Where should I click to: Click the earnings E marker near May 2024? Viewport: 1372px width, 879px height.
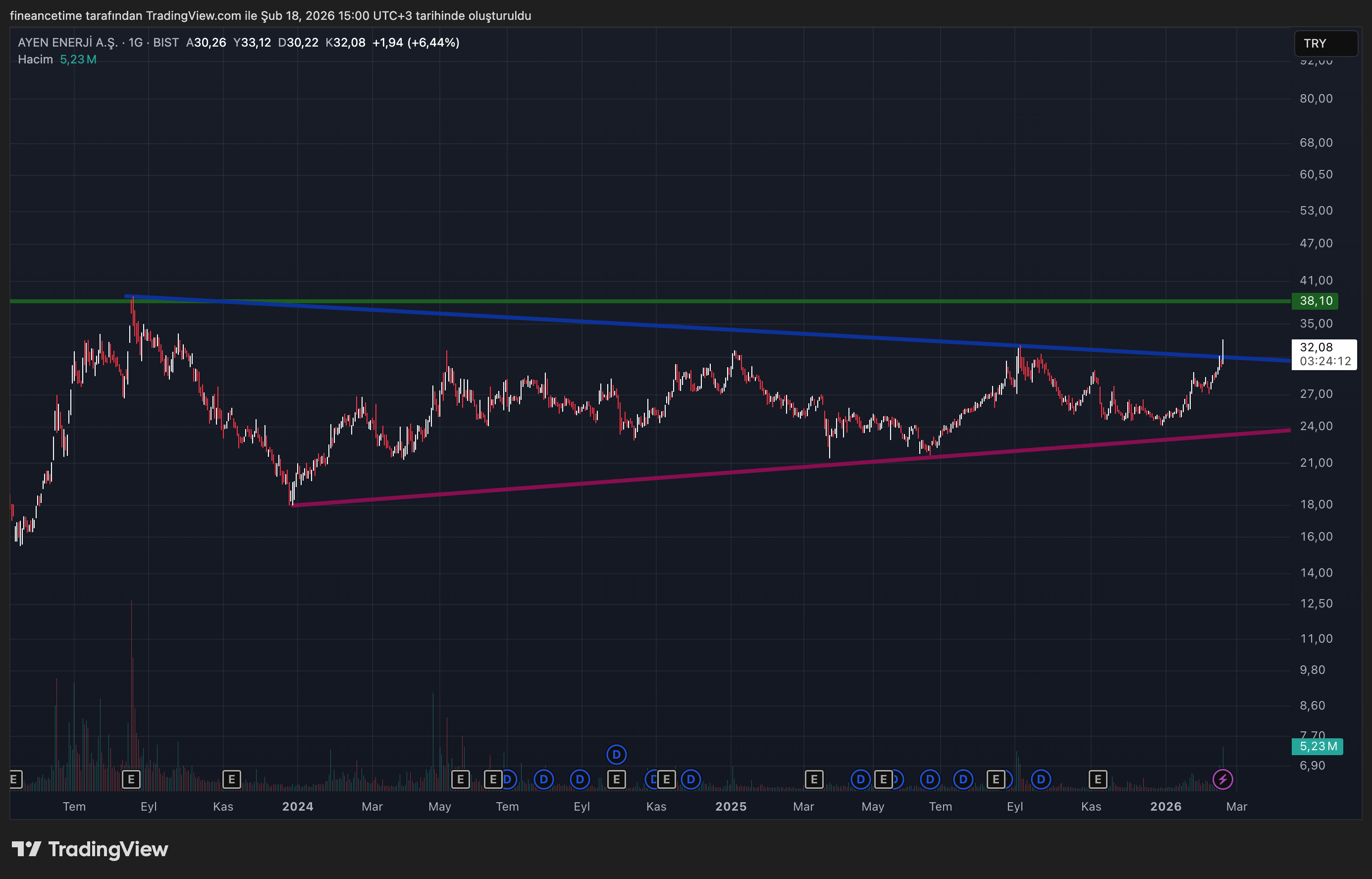point(460,779)
